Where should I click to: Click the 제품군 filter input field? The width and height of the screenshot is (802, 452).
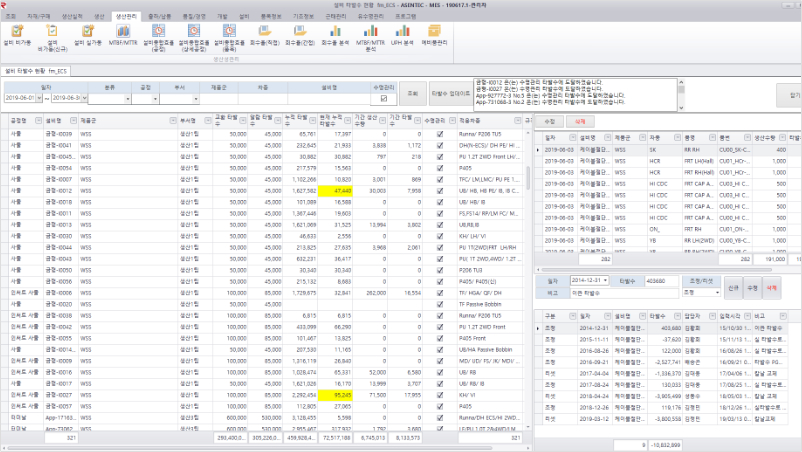(218, 99)
